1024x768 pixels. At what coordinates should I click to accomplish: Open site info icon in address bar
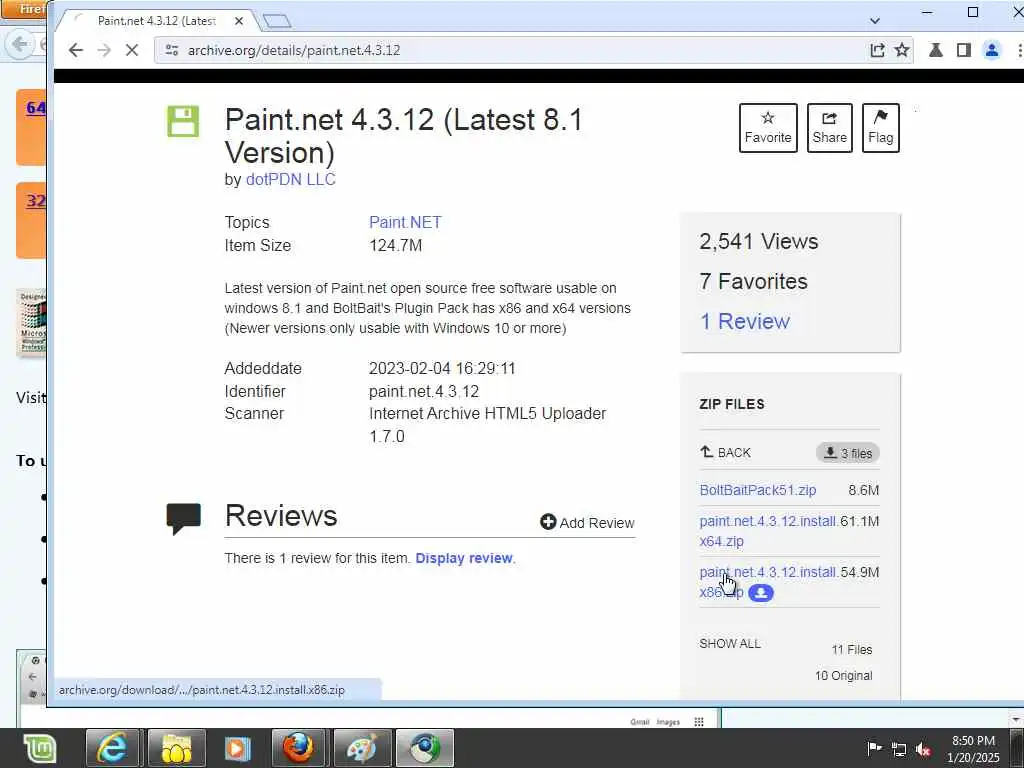pos(172,50)
